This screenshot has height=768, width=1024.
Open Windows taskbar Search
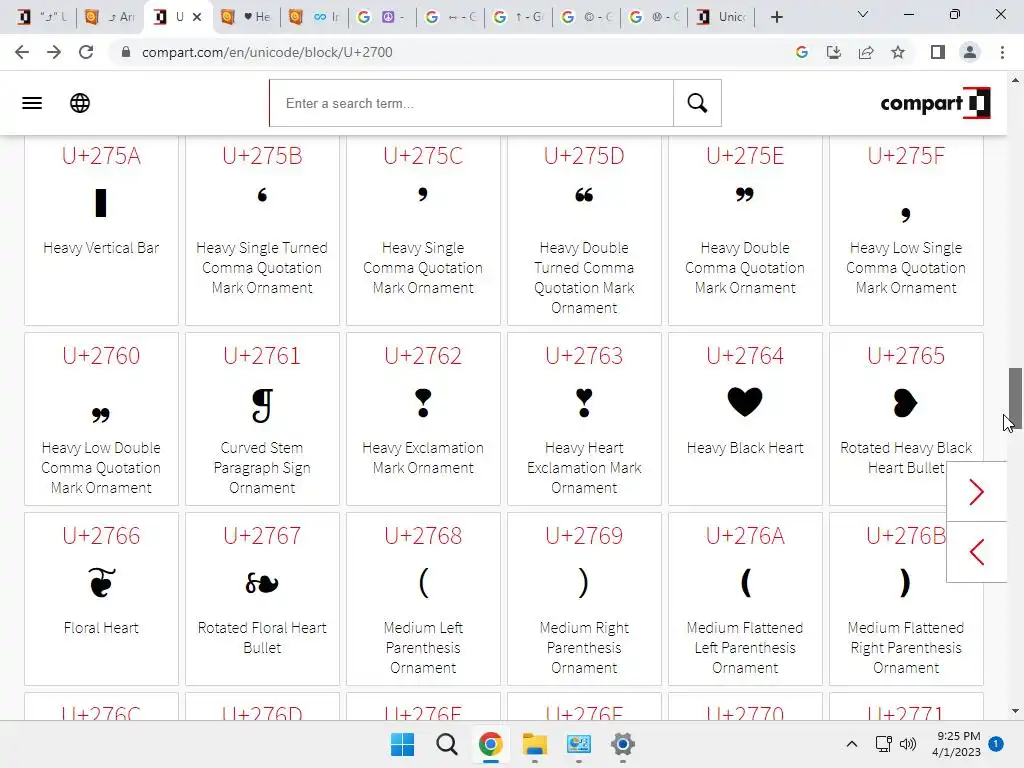[447, 744]
